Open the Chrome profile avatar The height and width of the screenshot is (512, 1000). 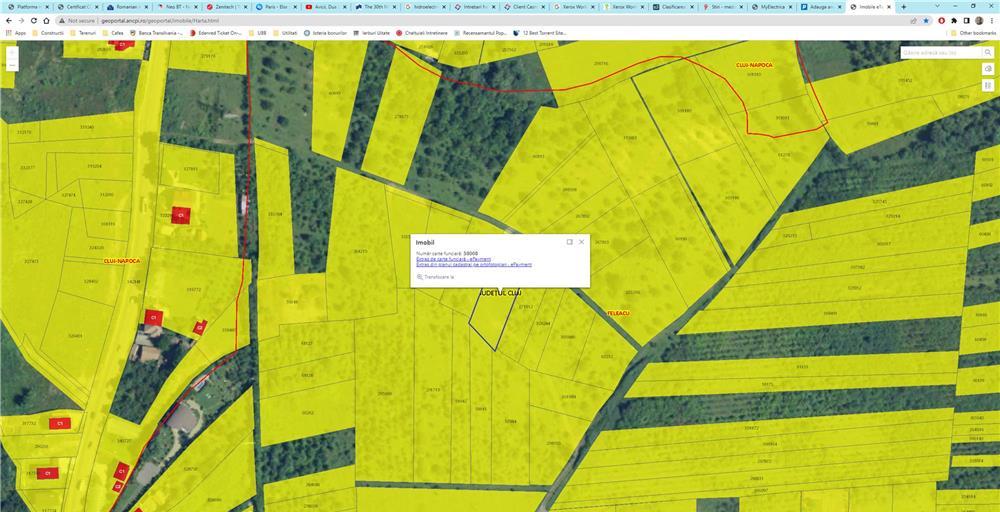coord(979,20)
